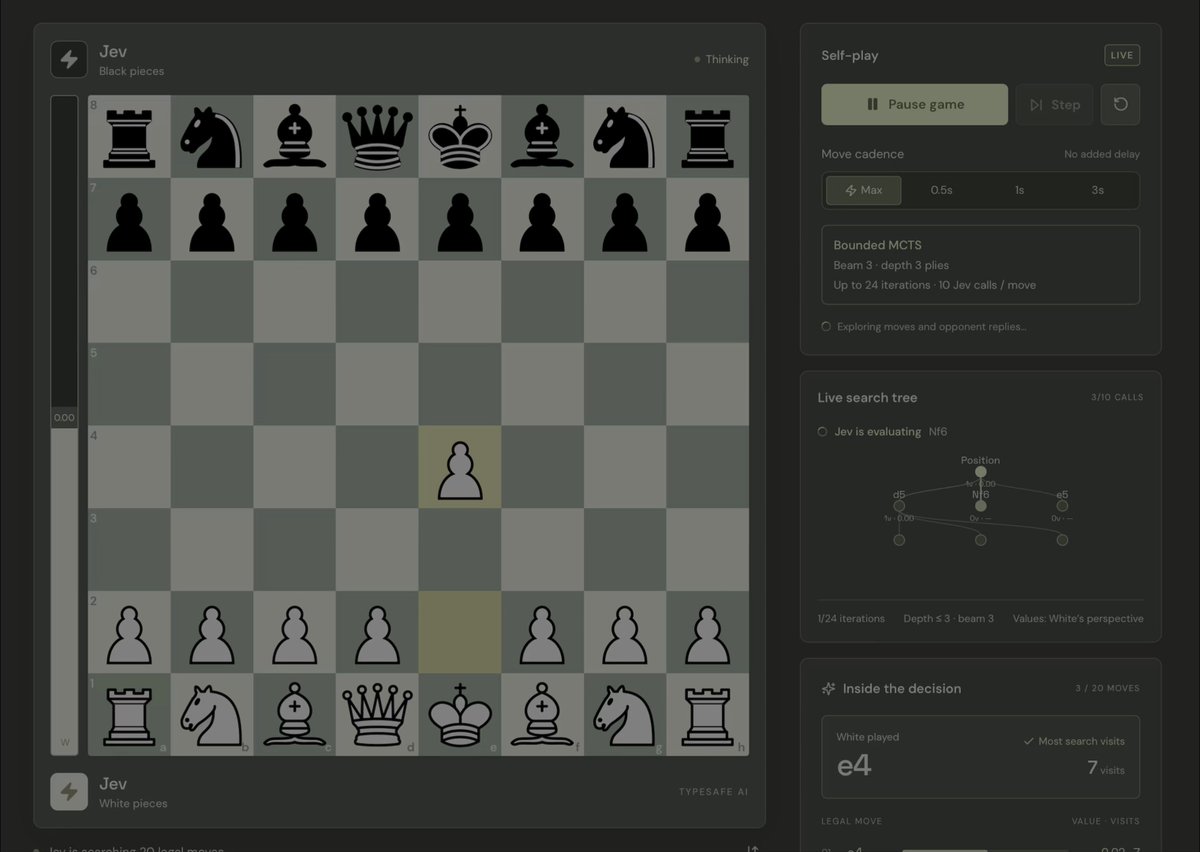Click the white rook on h1
This screenshot has width=1200, height=852.
[x=708, y=716]
